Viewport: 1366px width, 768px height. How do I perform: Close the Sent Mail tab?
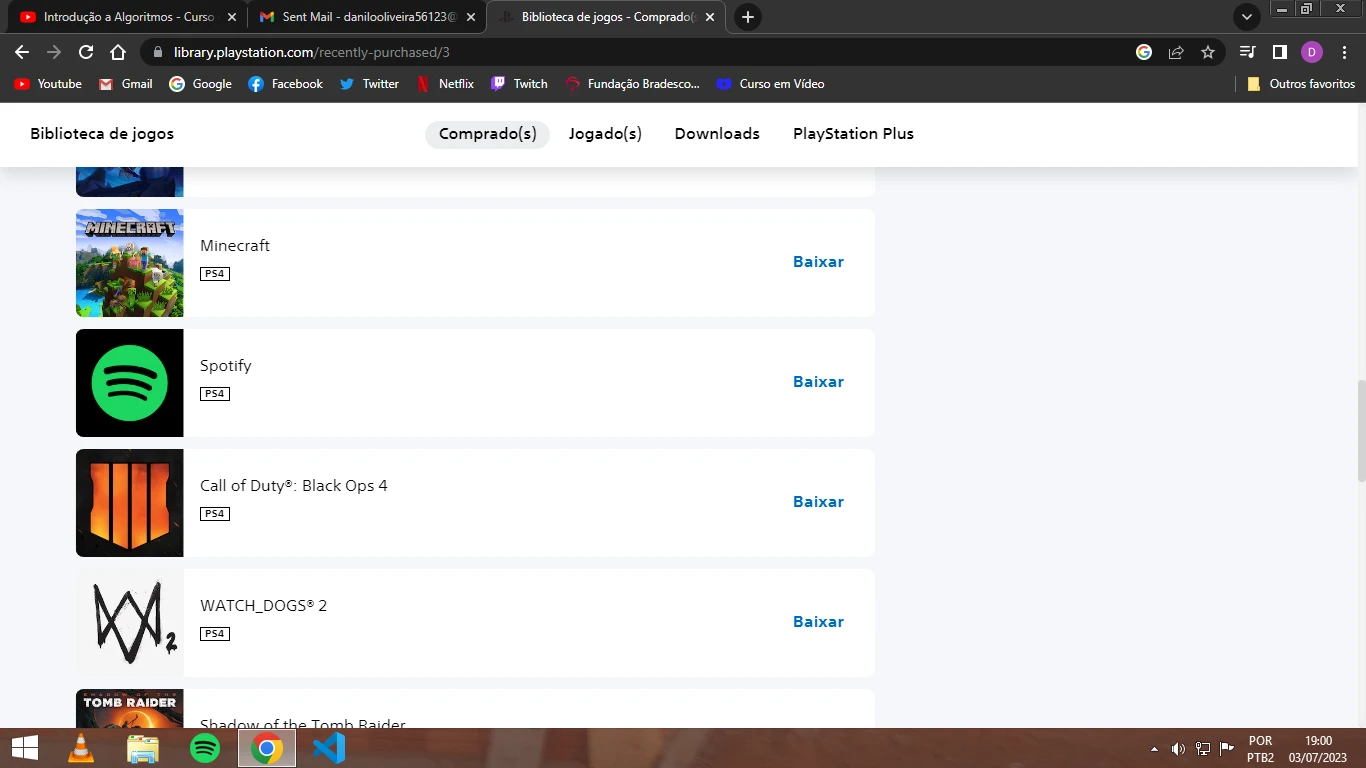pos(471,17)
